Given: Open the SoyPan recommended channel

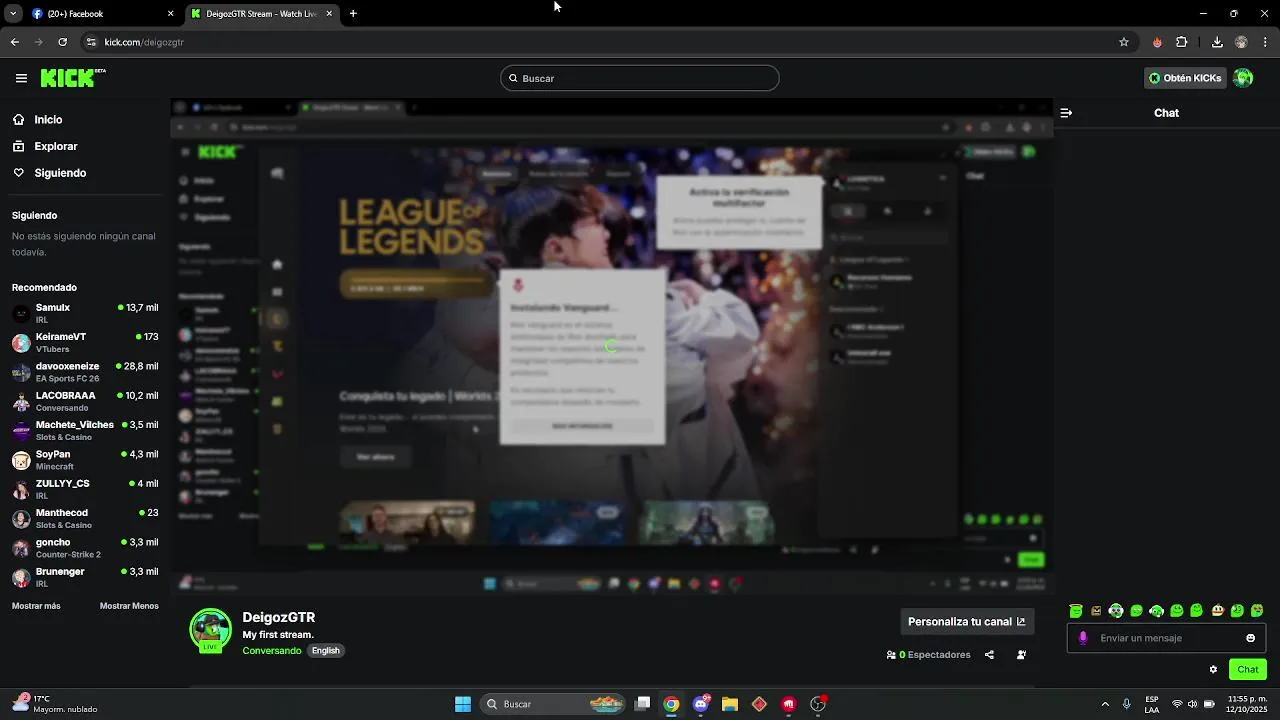Looking at the screenshot, I should [85, 460].
